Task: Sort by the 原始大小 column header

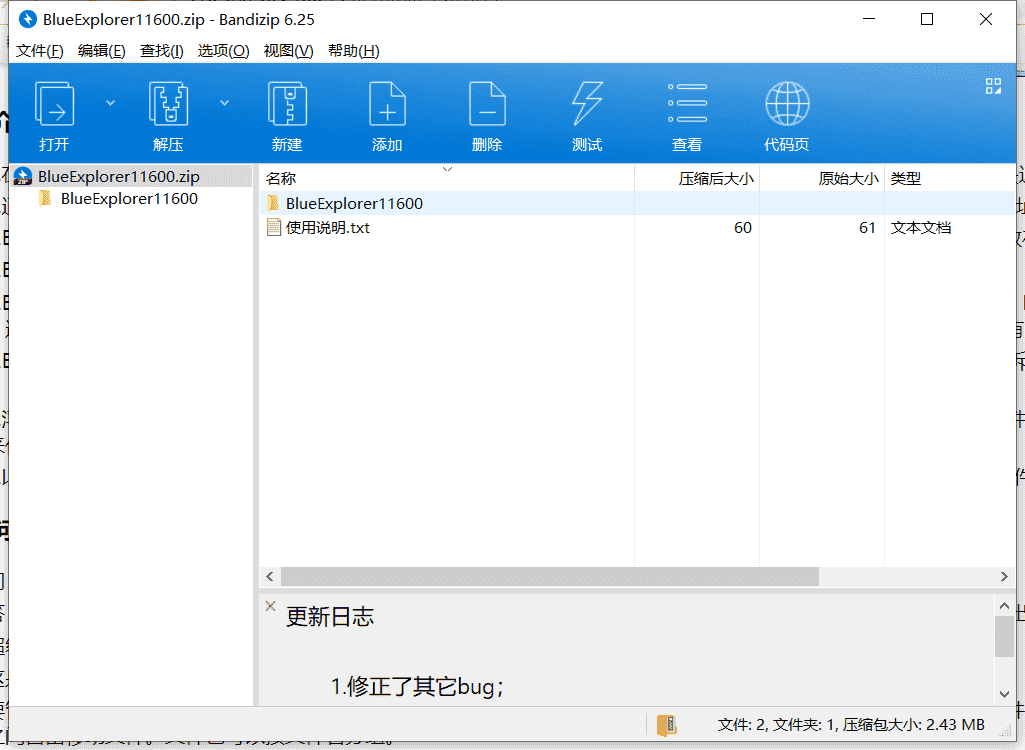Action: point(822,179)
